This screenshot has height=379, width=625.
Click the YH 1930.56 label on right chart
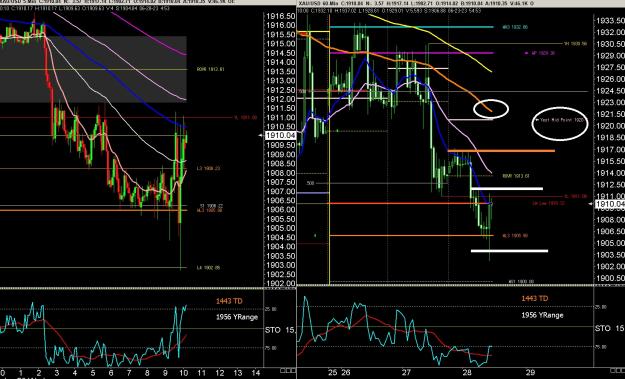click(x=576, y=44)
